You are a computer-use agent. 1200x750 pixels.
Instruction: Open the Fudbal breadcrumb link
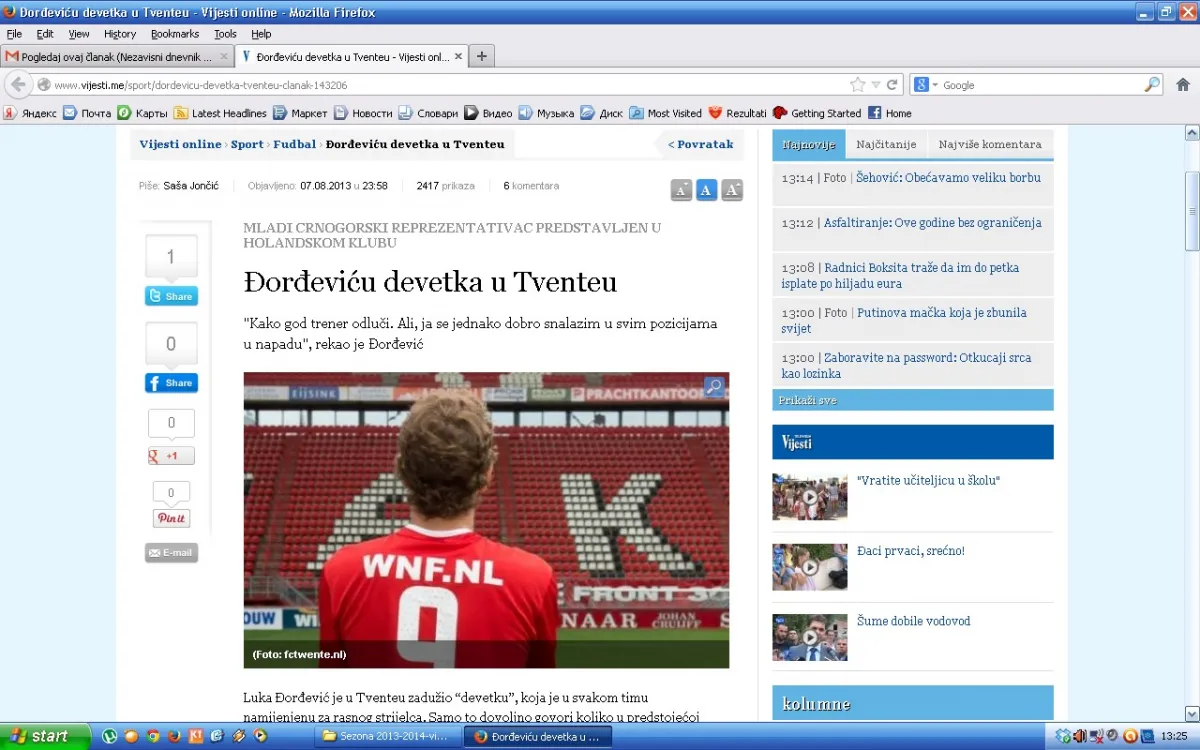click(294, 144)
